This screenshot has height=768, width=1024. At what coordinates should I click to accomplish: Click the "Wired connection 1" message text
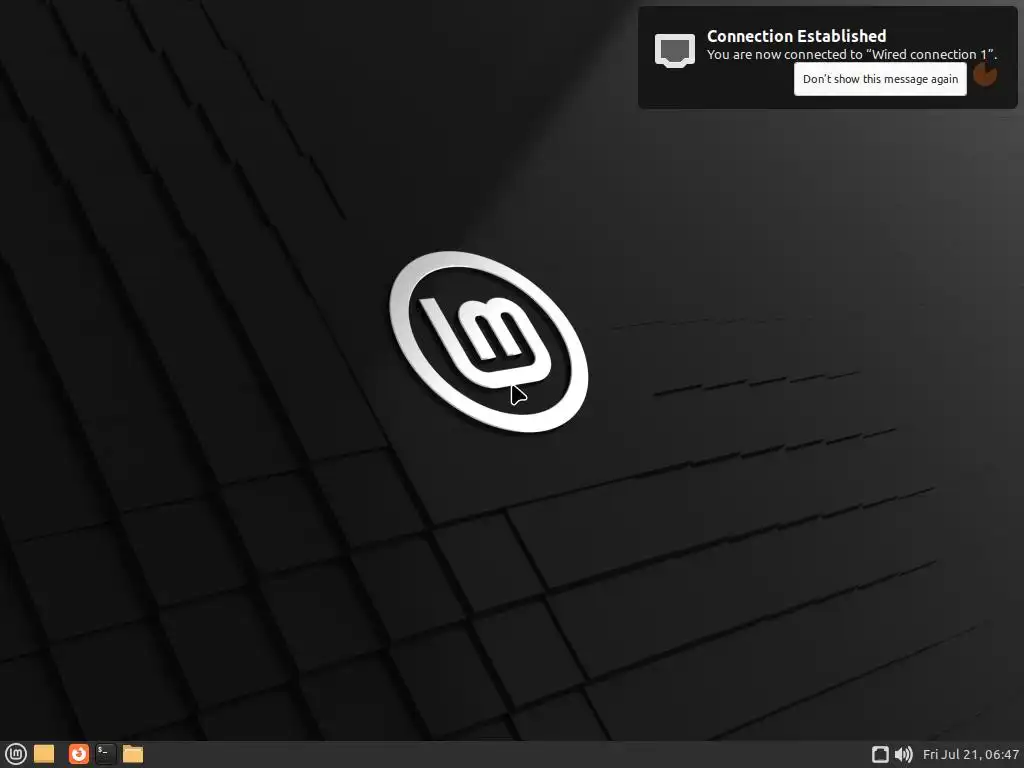(x=852, y=54)
